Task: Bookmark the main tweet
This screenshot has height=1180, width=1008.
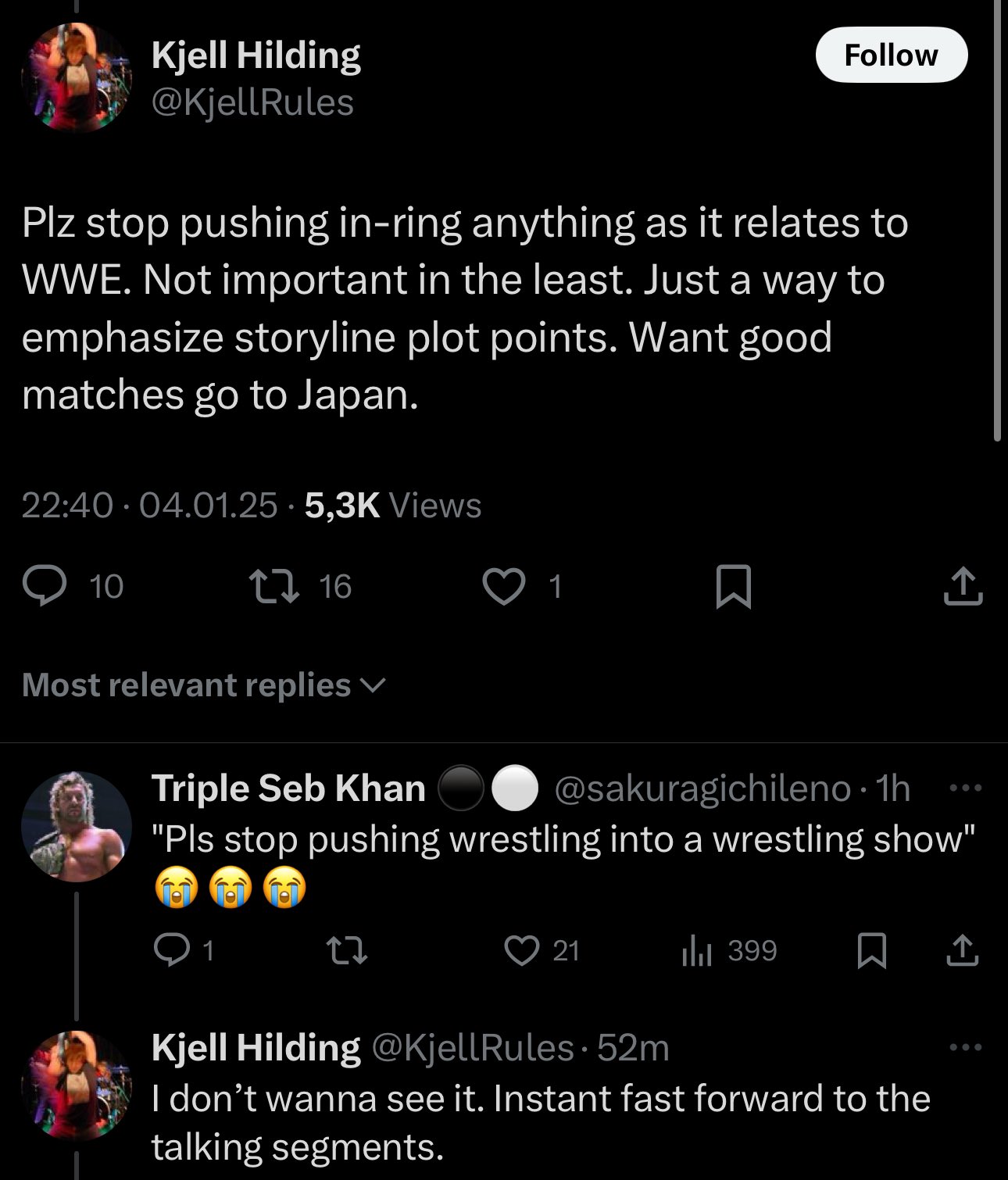Action: coord(734,586)
